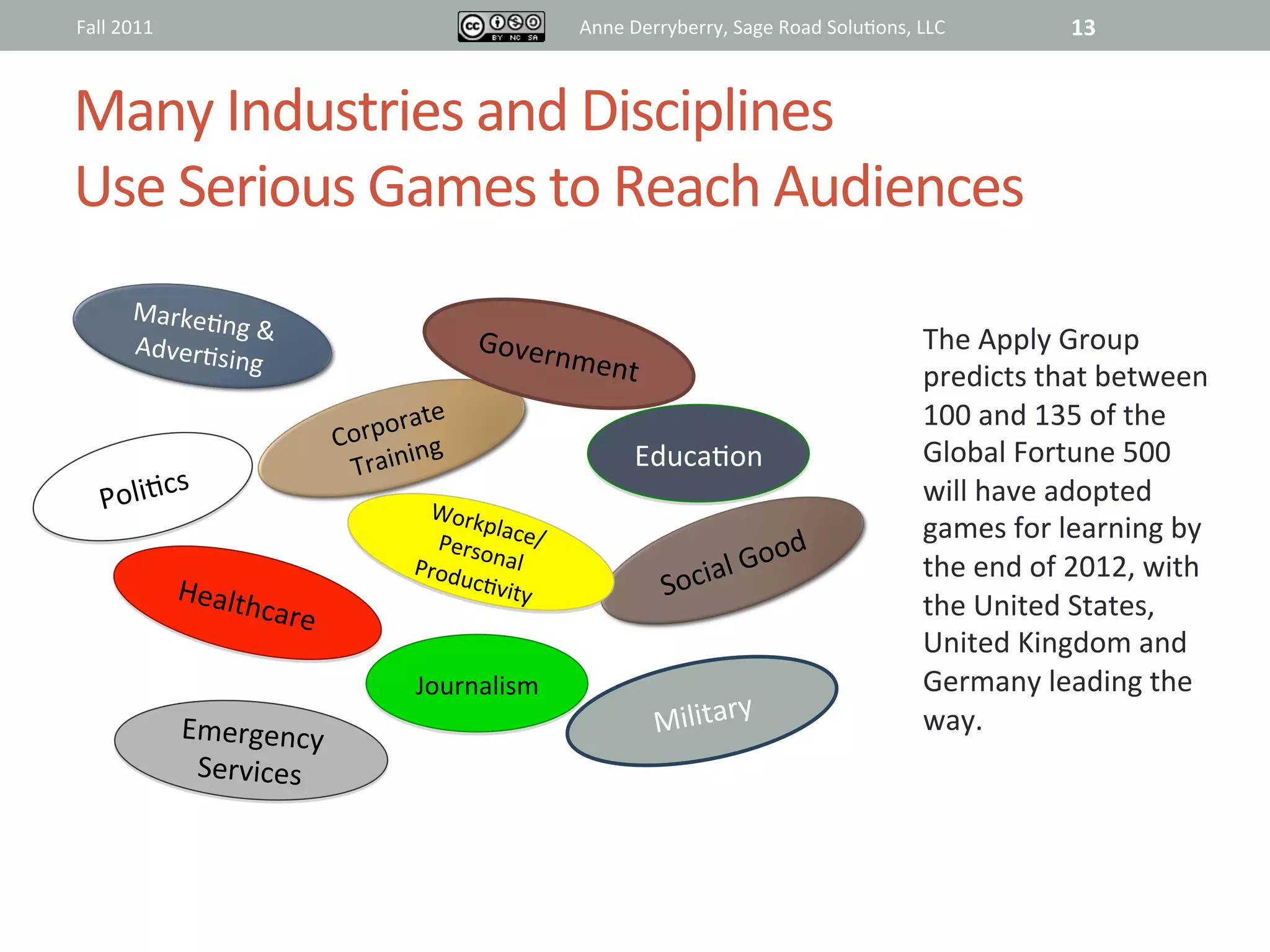1270x952 pixels.
Task: Click the text 'United Kingdom and'
Action: [1055, 643]
